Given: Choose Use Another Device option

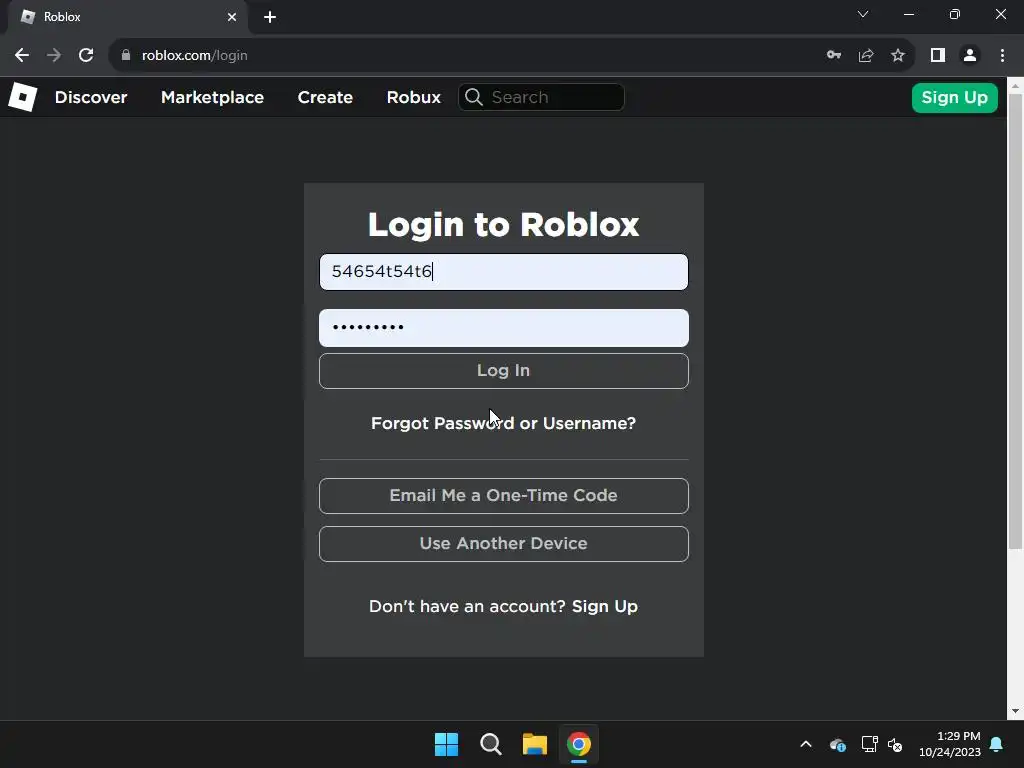Looking at the screenshot, I should pos(504,544).
